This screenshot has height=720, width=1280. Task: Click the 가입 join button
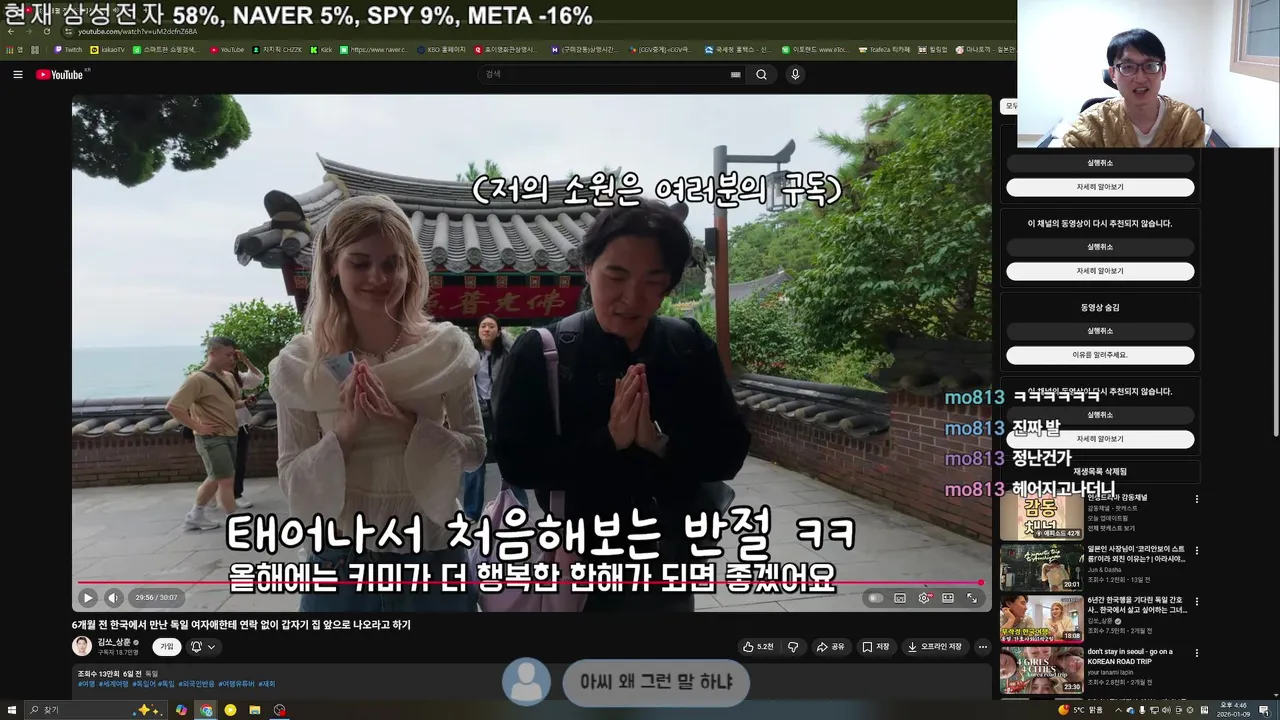(x=167, y=647)
